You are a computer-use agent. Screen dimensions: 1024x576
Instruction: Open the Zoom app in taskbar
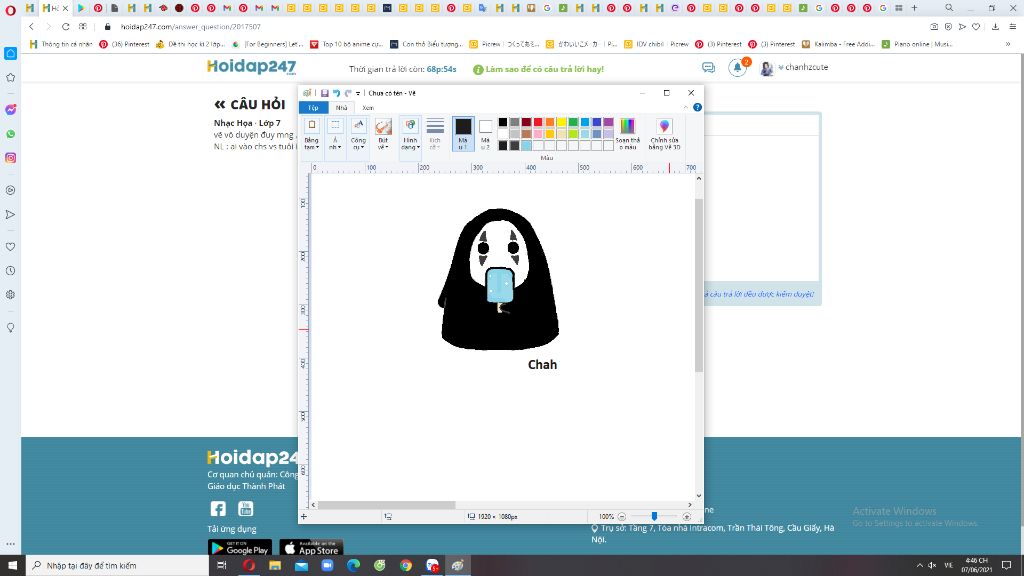327,566
